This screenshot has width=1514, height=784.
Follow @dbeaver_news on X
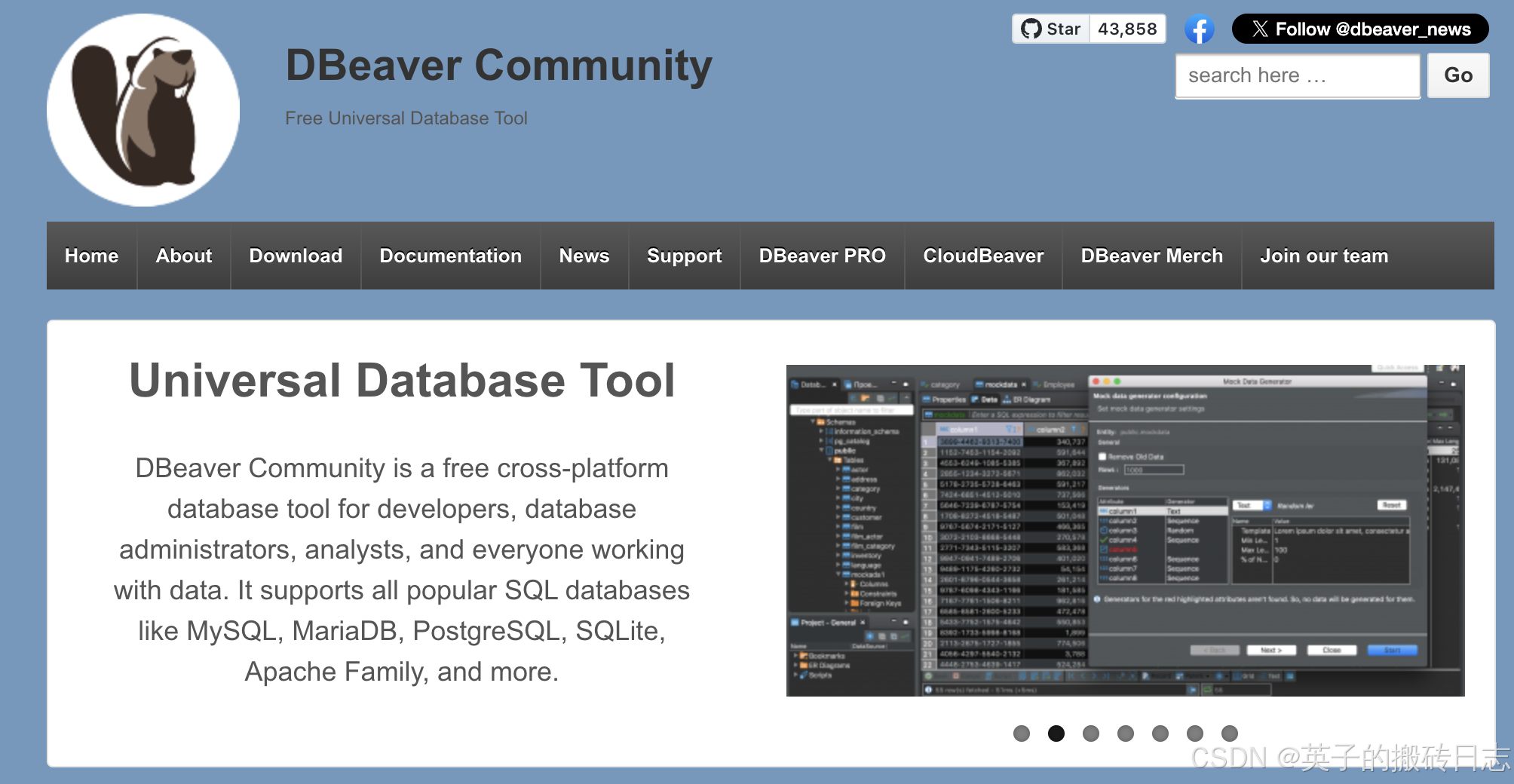1360,29
